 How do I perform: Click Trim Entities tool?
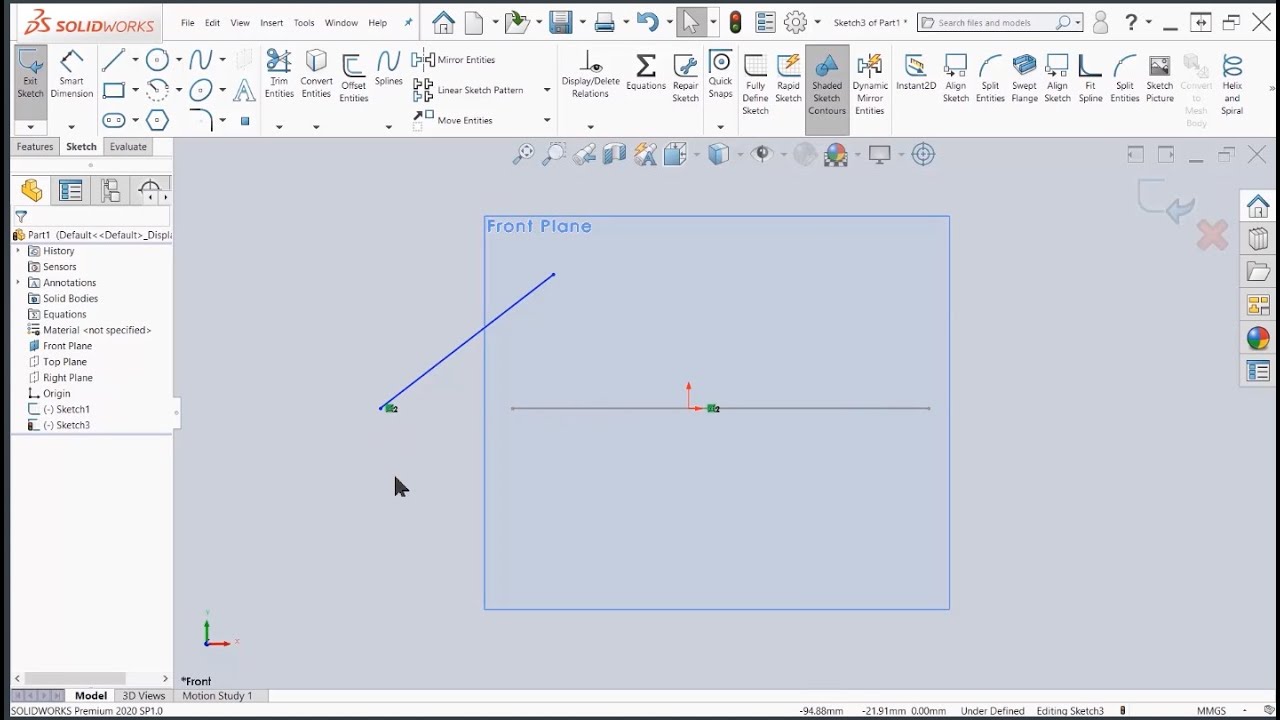[279, 75]
